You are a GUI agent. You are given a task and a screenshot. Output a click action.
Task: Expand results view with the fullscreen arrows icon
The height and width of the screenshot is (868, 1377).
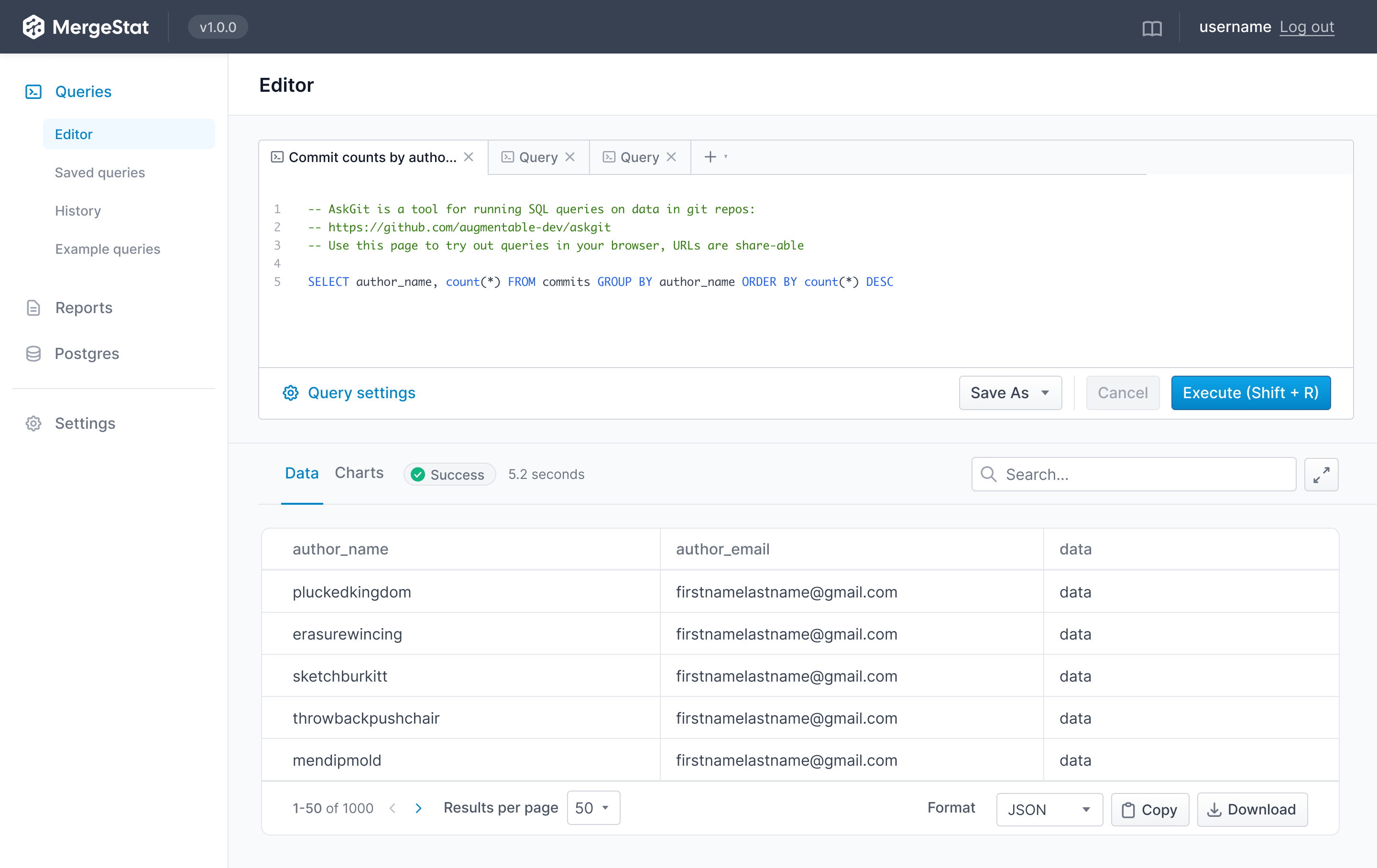click(x=1321, y=474)
